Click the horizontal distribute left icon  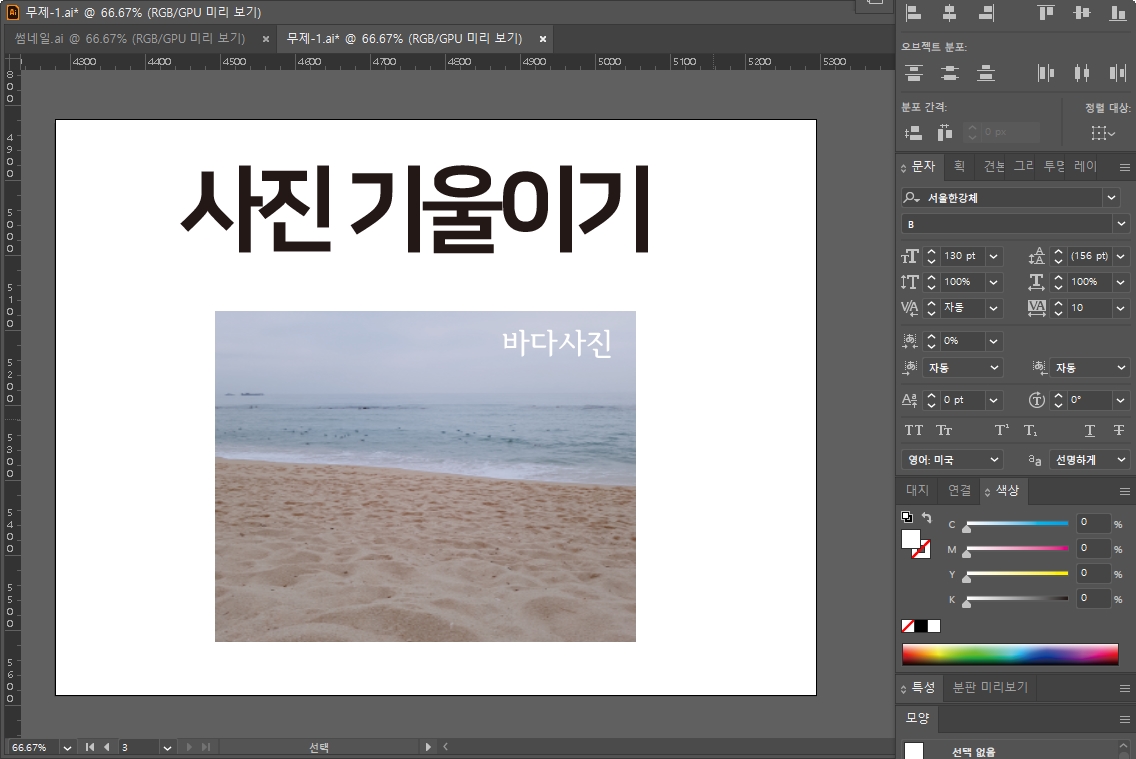1045,72
